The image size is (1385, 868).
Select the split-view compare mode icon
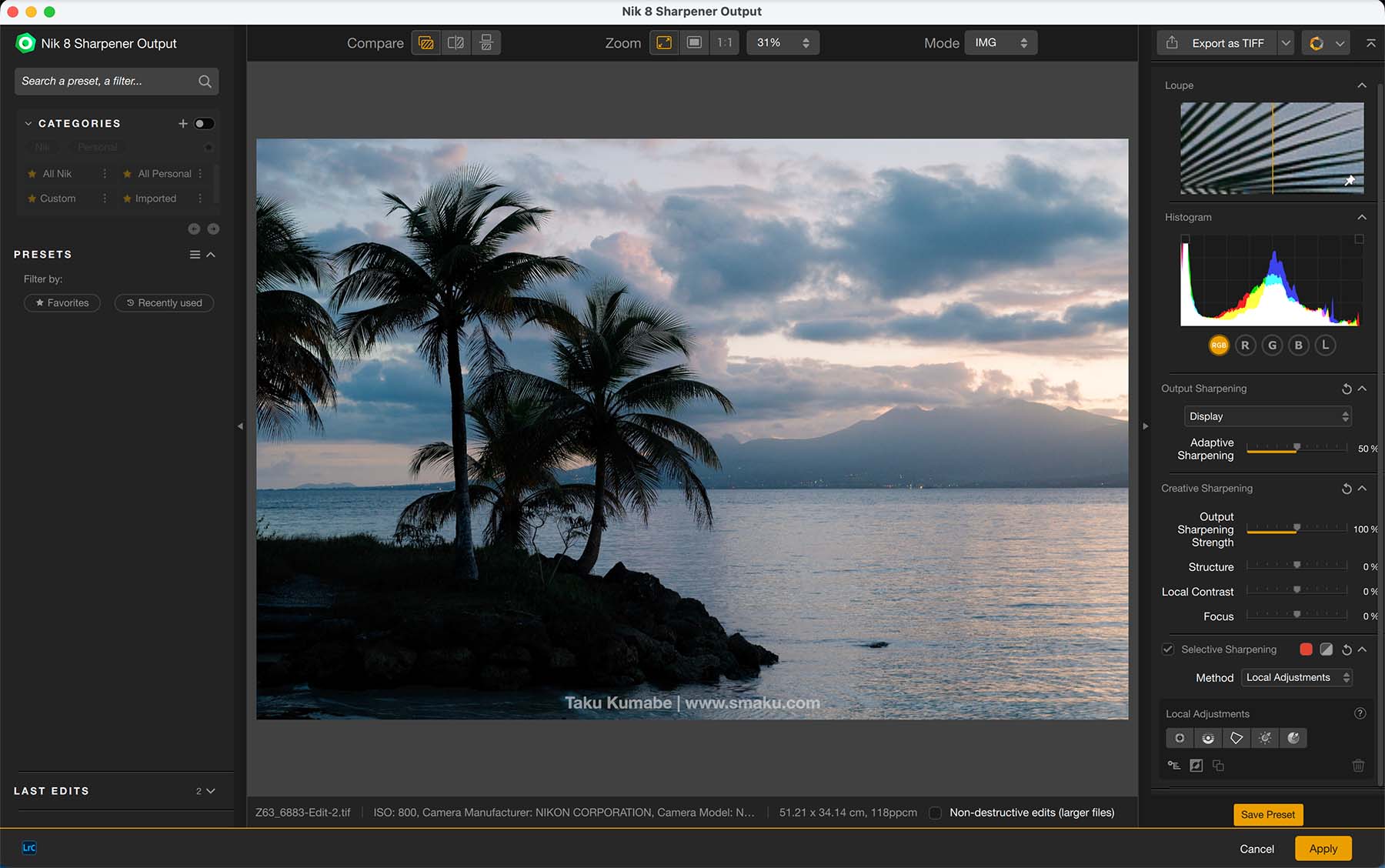456,43
